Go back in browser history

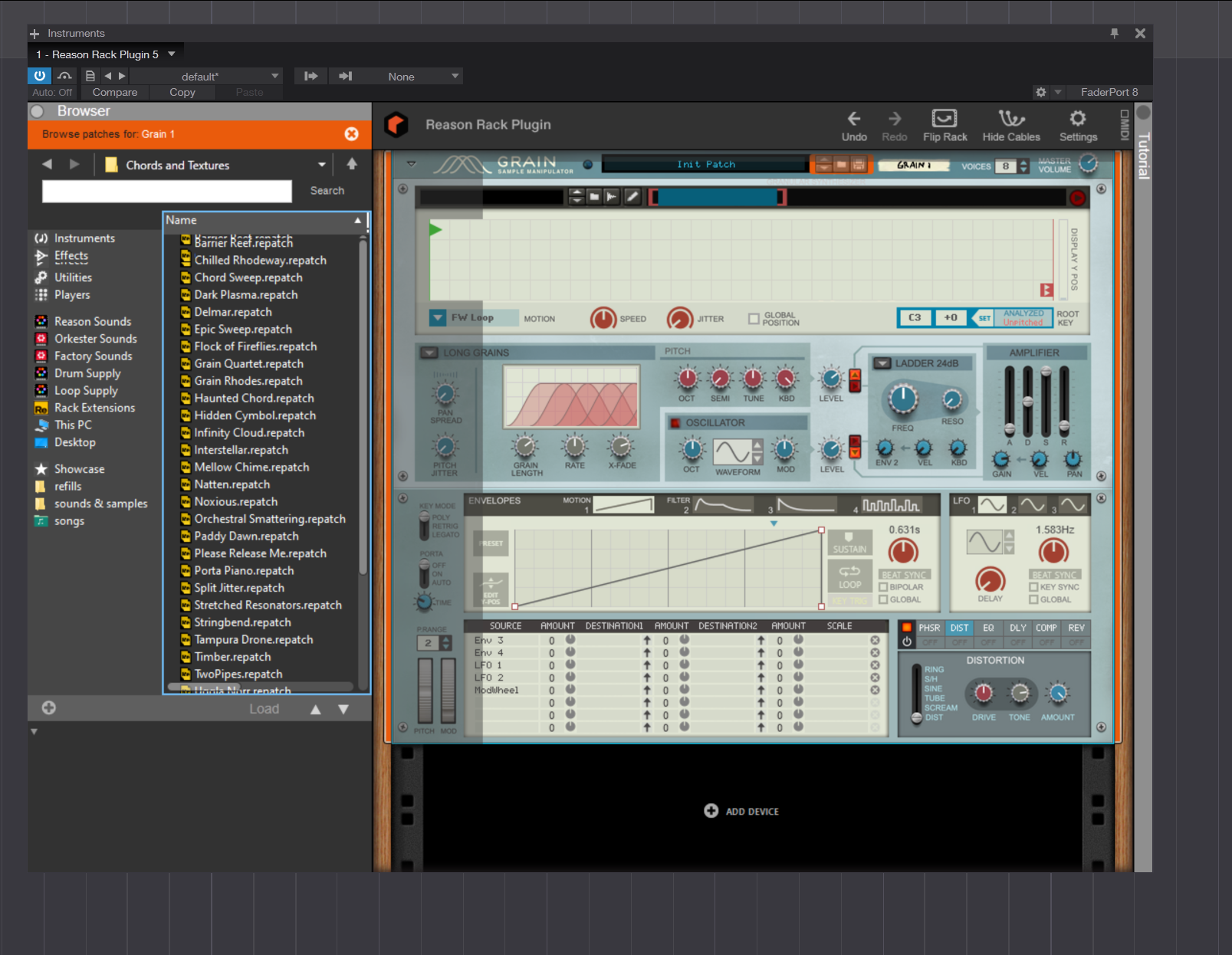pyautogui.click(x=48, y=165)
